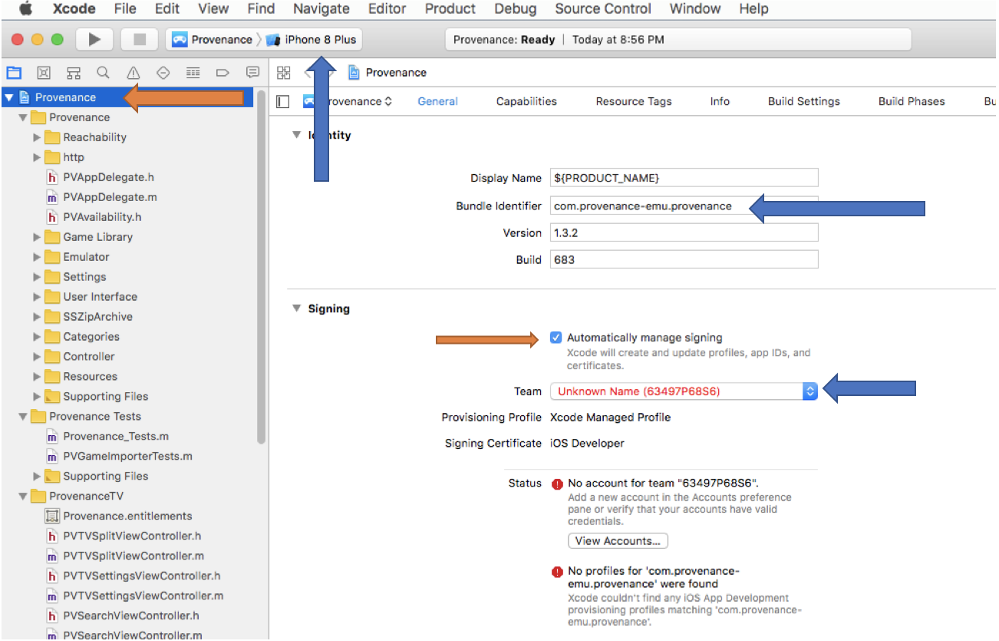
Task: Open the Debug navigator icon
Action: point(192,73)
